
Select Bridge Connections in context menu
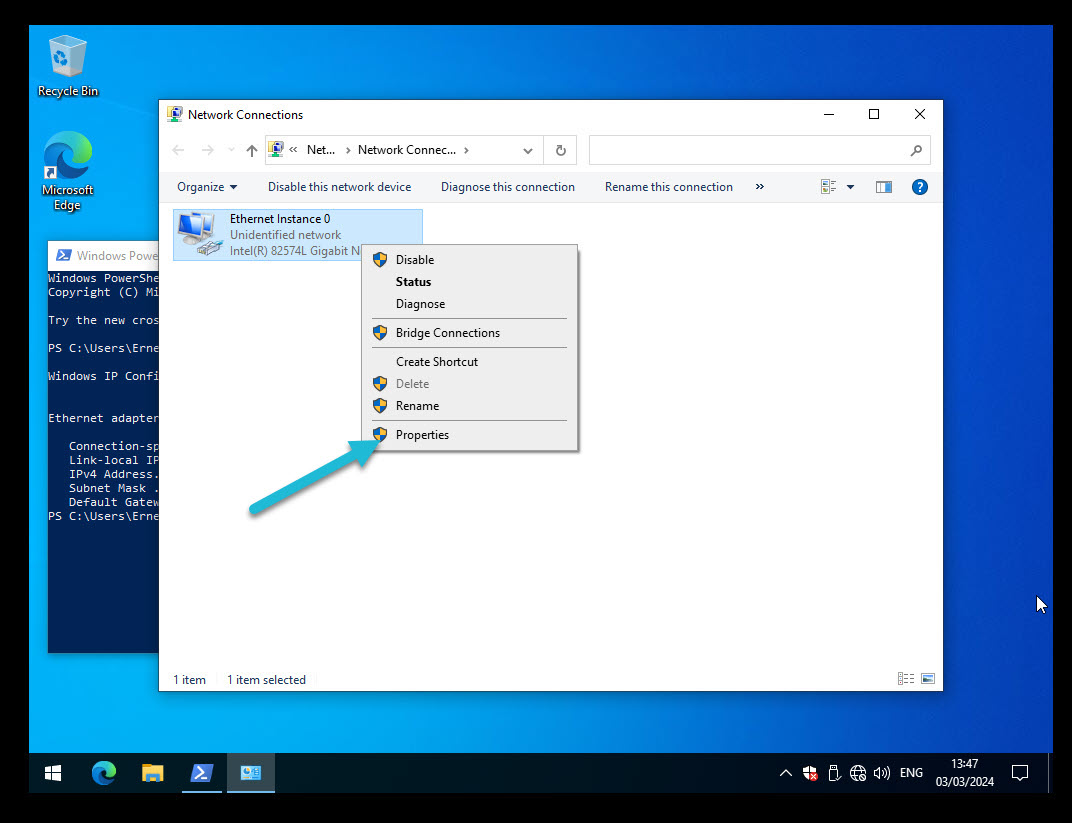[x=447, y=333]
